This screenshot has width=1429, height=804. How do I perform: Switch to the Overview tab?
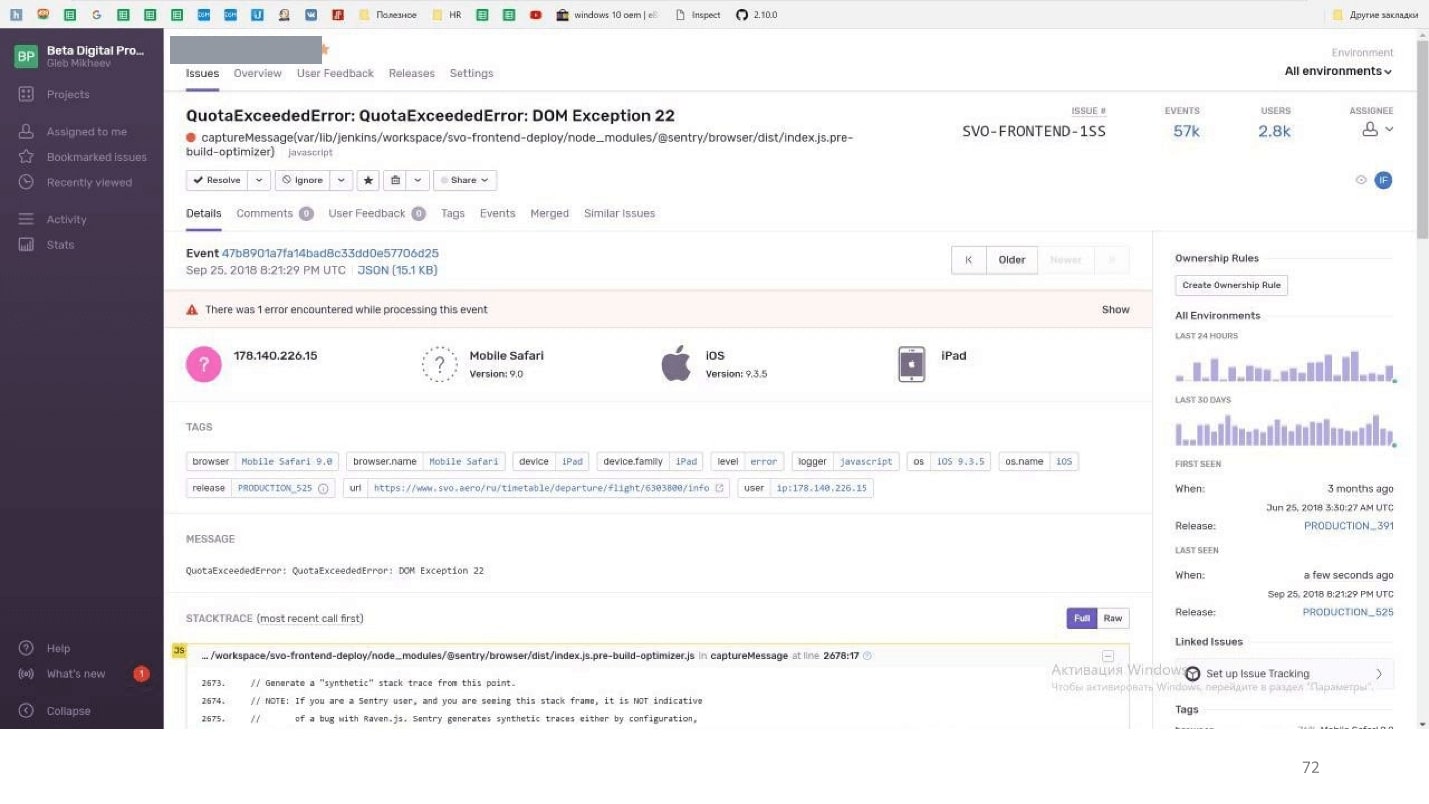(x=258, y=73)
